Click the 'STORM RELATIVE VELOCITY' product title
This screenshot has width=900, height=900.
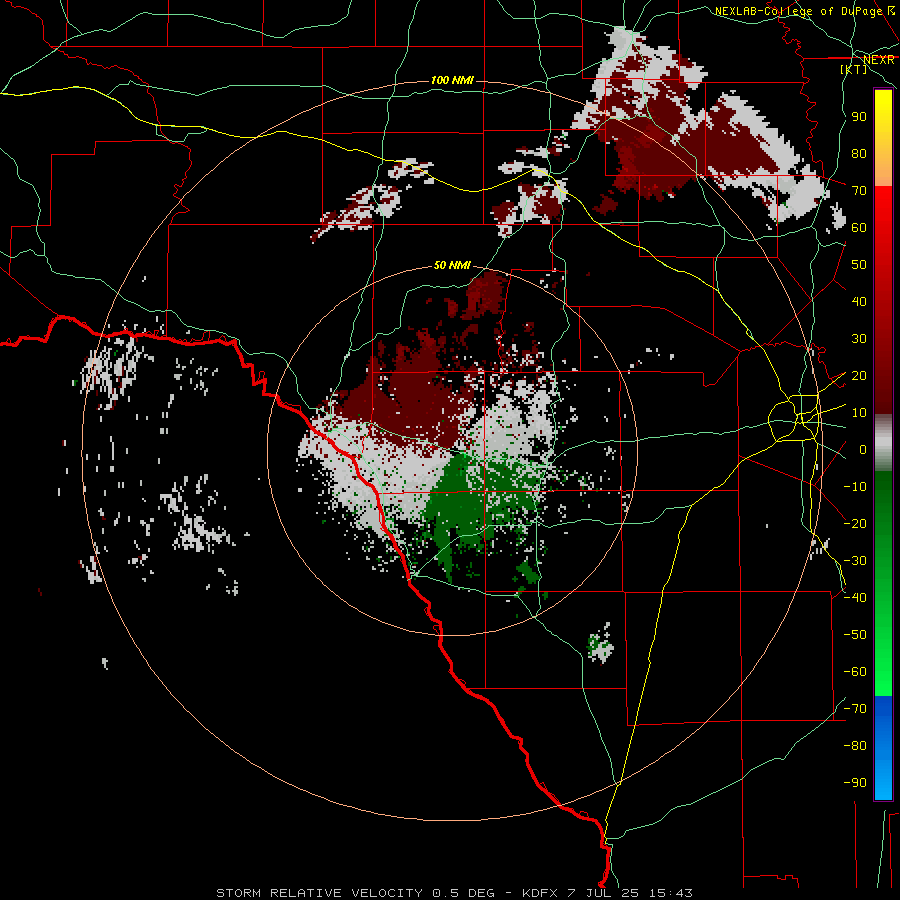point(320,893)
